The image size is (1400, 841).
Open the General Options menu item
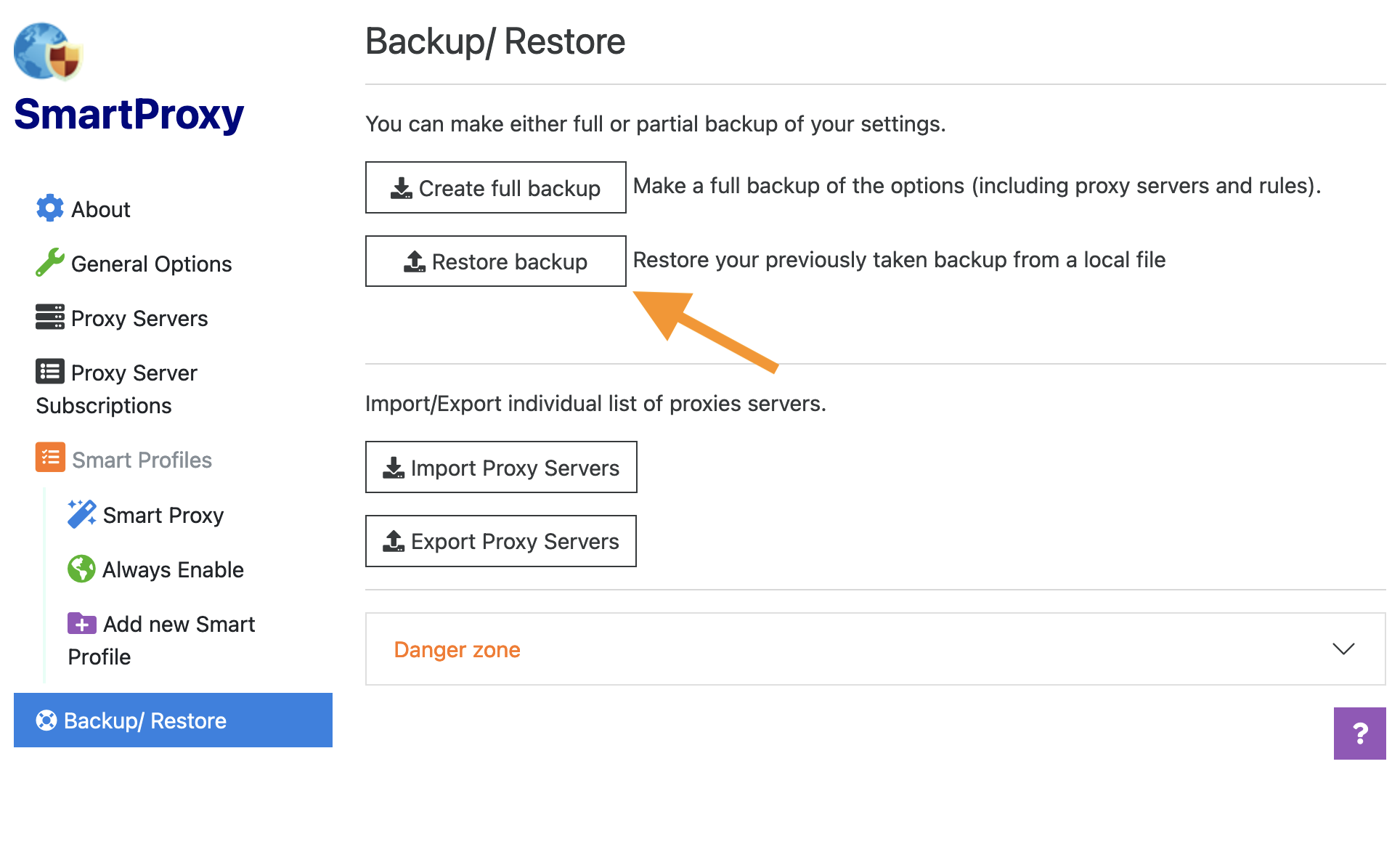coord(151,264)
